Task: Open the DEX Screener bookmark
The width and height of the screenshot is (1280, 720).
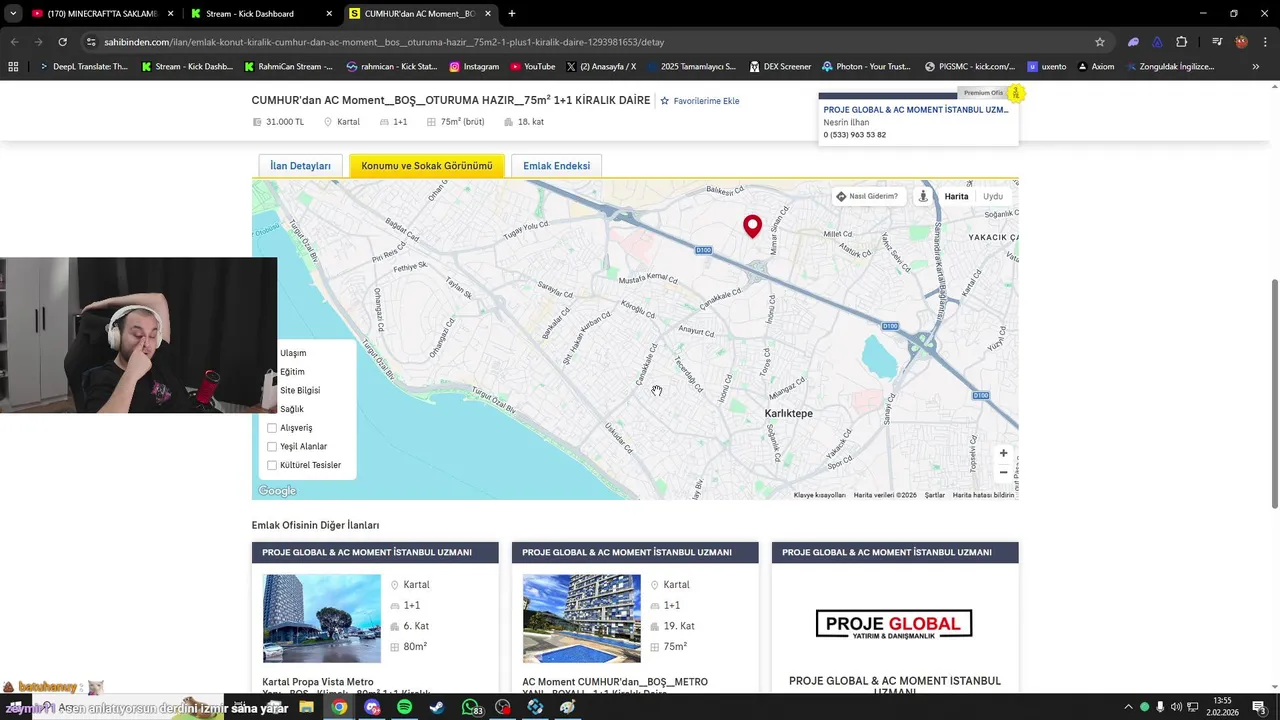Action: pyautogui.click(x=779, y=67)
